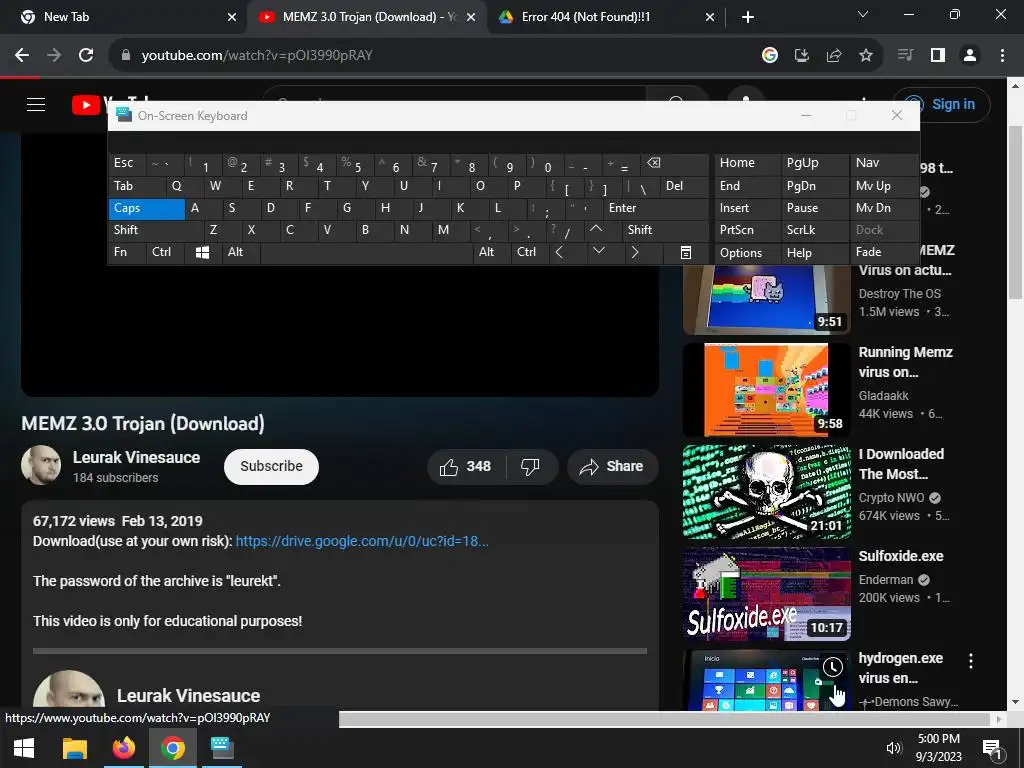Toggle the left Alt key on On-Screen Keyboard

click(x=241, y=253)
